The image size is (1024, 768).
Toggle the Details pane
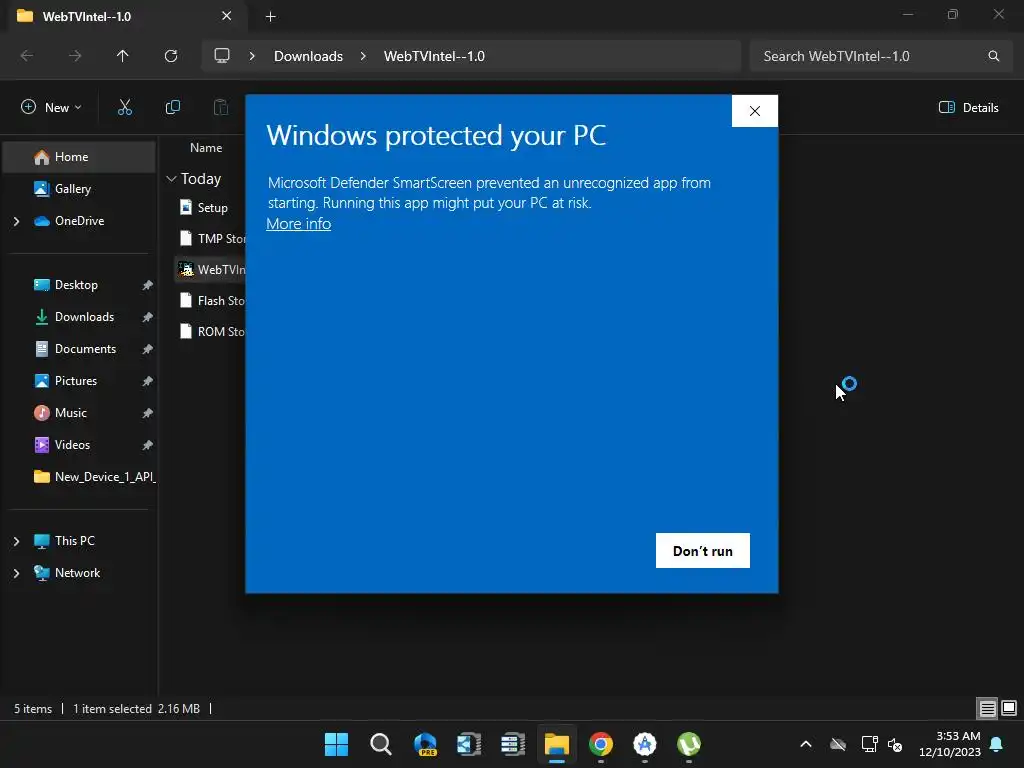tap(968, 107)
